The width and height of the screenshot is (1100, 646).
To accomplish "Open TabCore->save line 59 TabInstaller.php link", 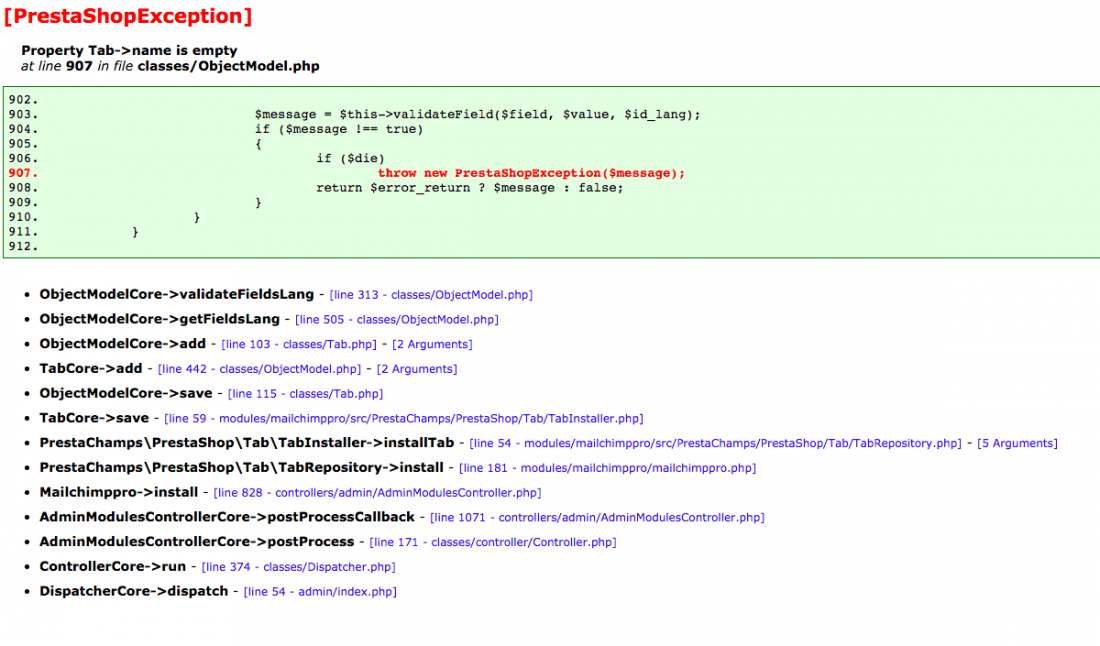I will tap(403, 419).
